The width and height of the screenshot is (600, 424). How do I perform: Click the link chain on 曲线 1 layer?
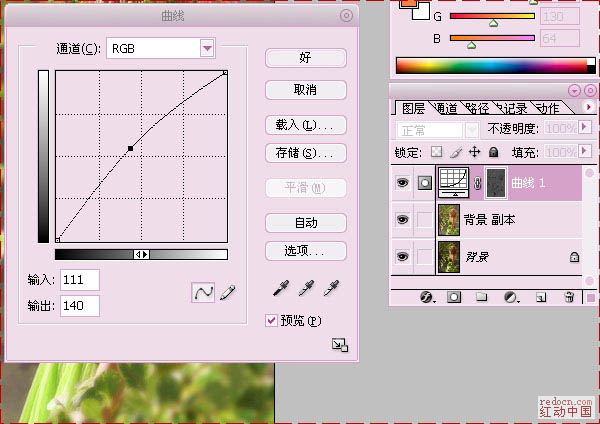tap(477, 183)
